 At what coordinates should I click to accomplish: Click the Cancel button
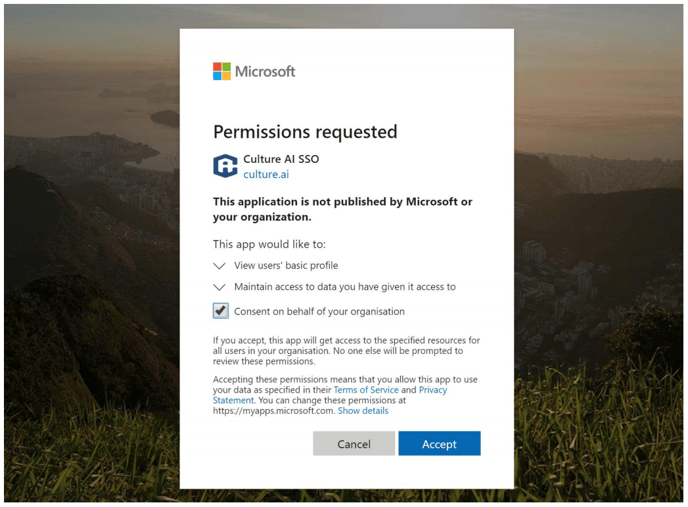pyautogui.click(x=354, y=443)
